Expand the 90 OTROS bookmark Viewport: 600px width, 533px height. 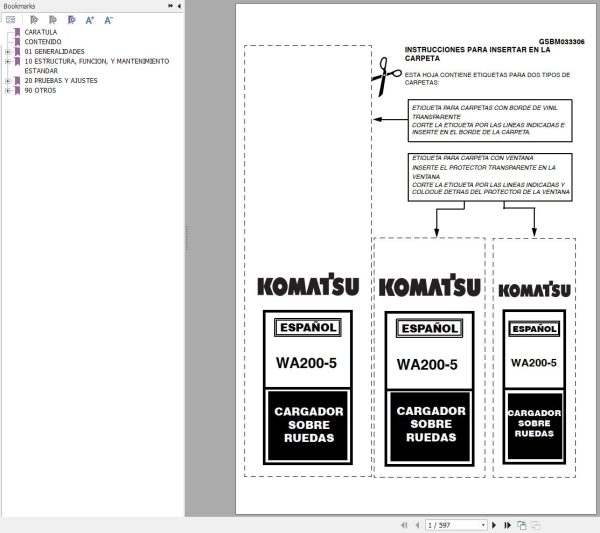tap(8, 91)
